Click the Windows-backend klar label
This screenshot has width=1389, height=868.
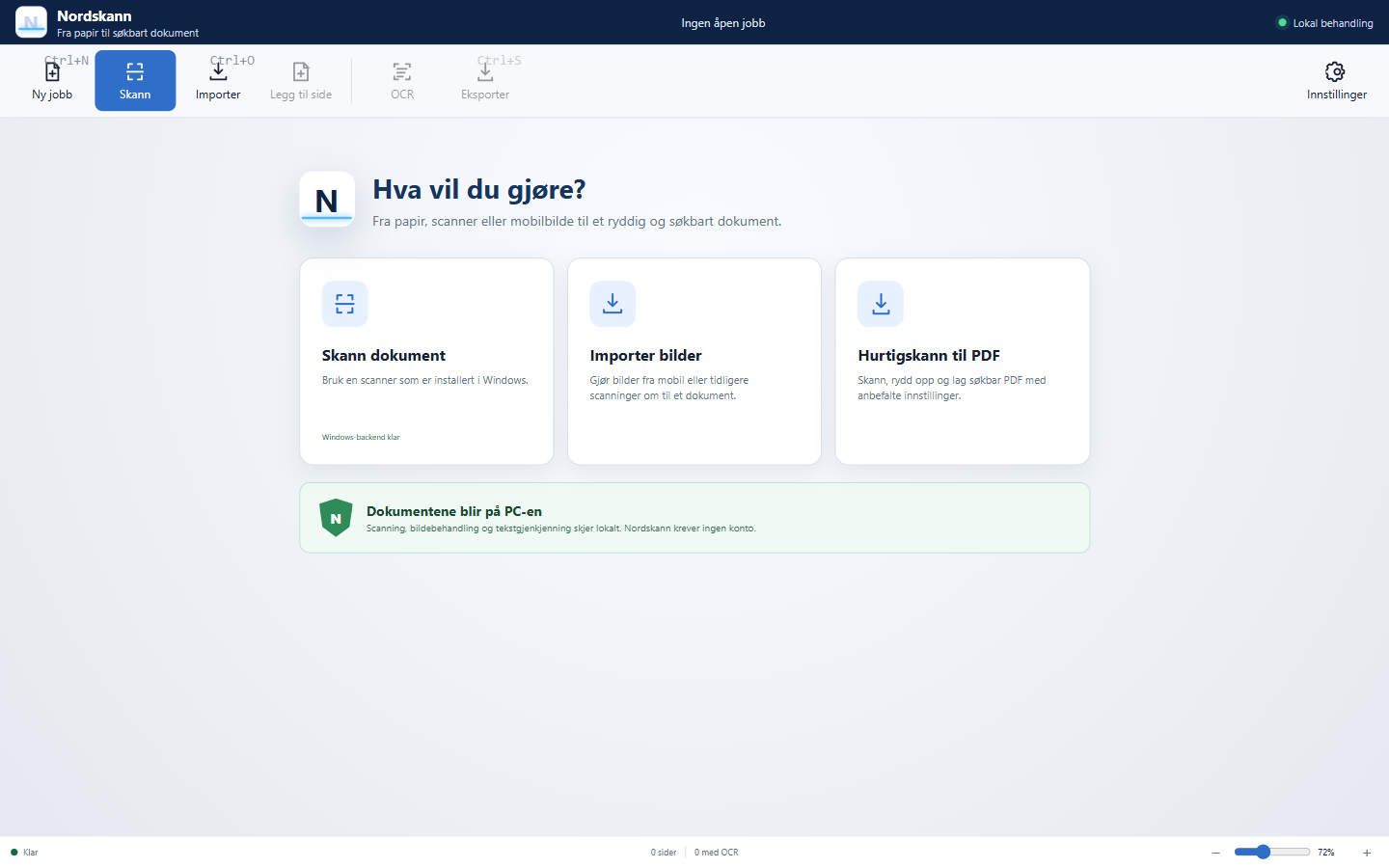[x=361, y=437]
